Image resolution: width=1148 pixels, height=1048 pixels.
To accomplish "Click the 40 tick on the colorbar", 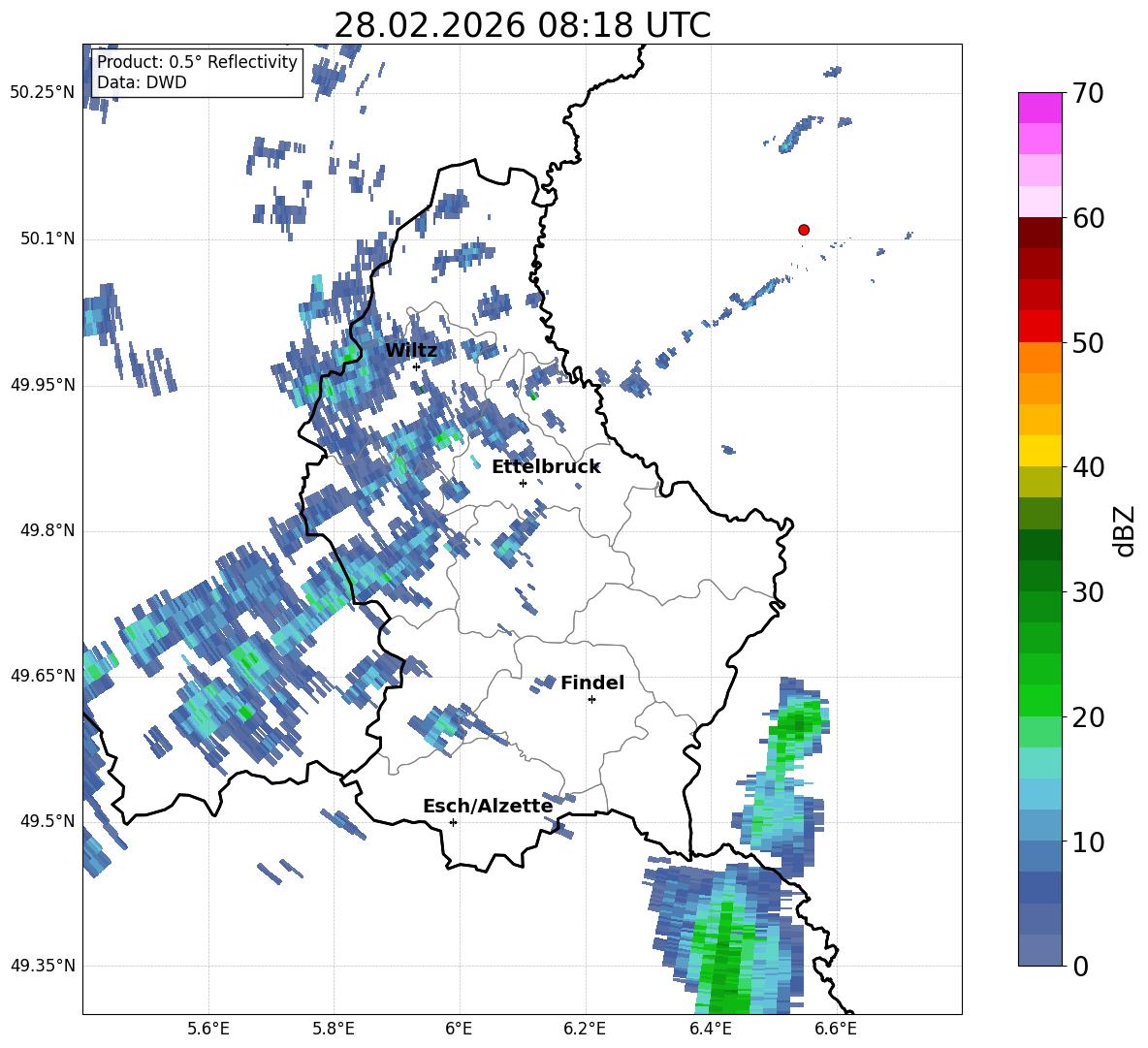I will pos(1088,467).
